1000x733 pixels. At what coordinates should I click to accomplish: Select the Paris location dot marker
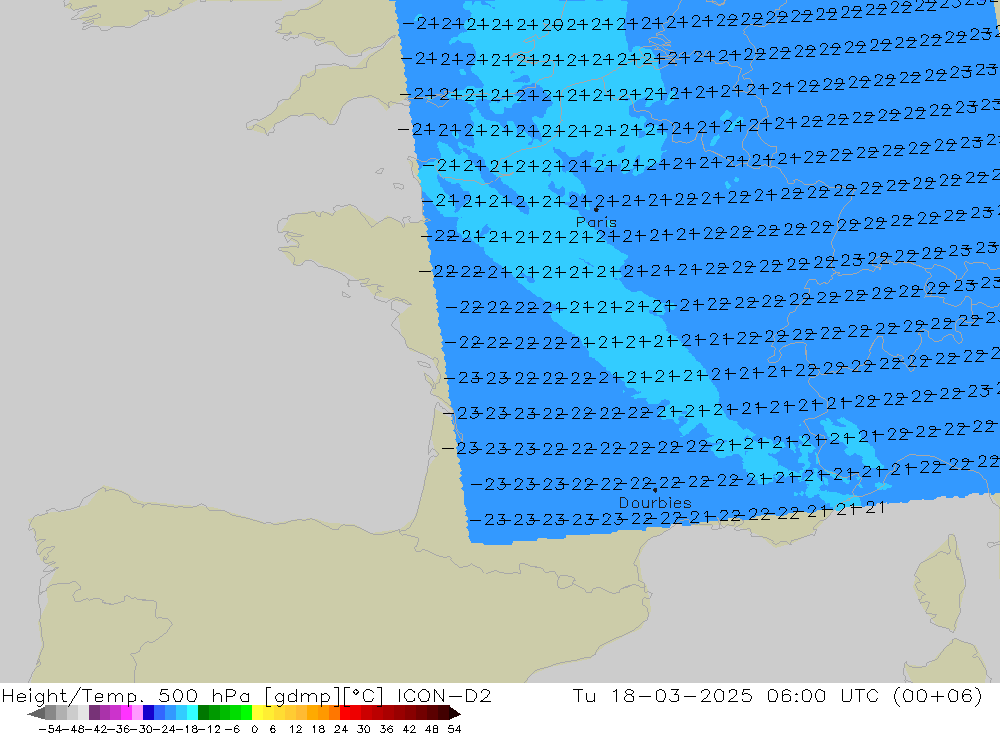pos(596,209)
